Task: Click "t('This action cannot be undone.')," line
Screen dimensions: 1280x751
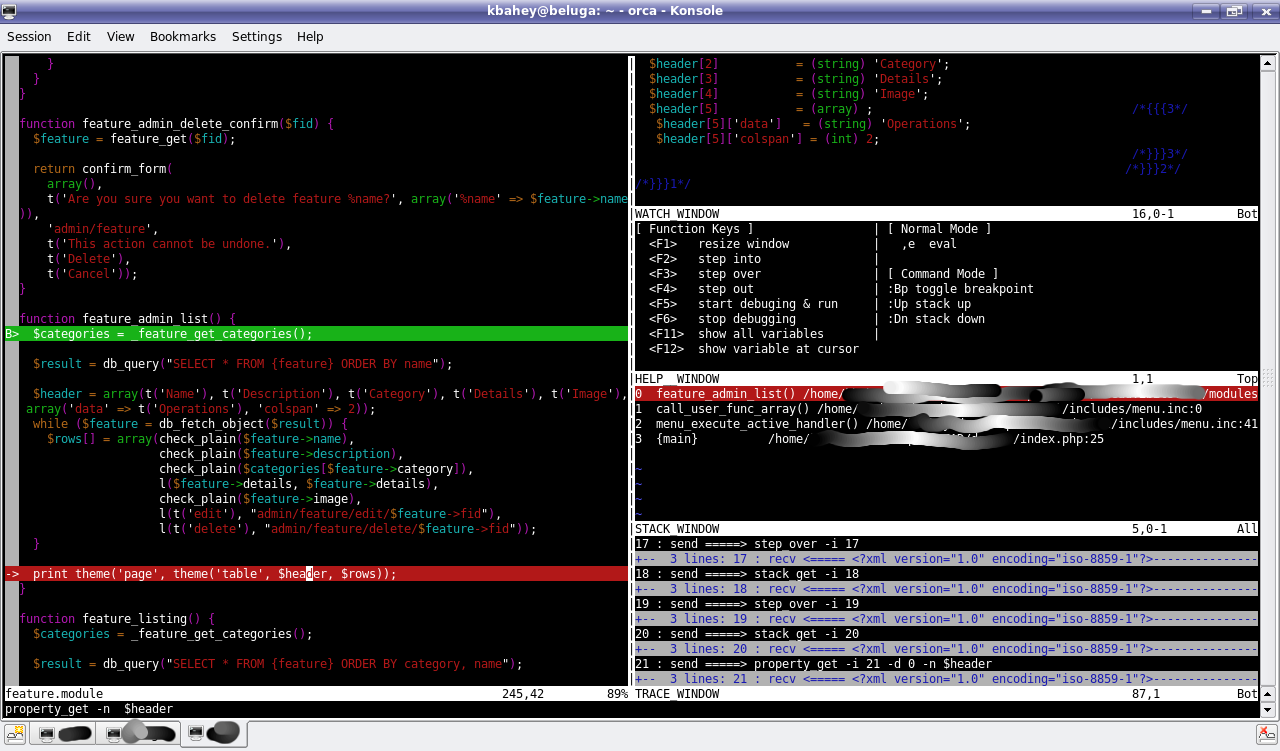Action: coord(169,244)
